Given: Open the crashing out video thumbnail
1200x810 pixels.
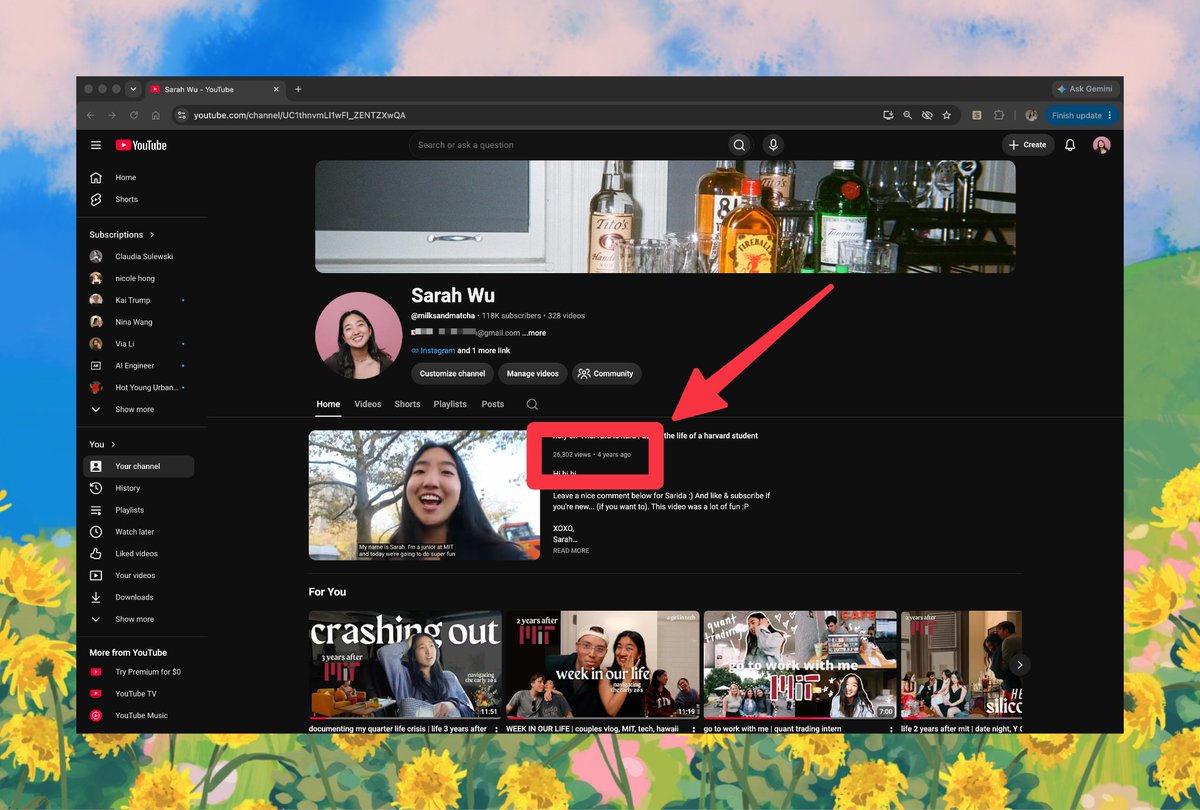Looking at the screenshot, I should [405, 665].
